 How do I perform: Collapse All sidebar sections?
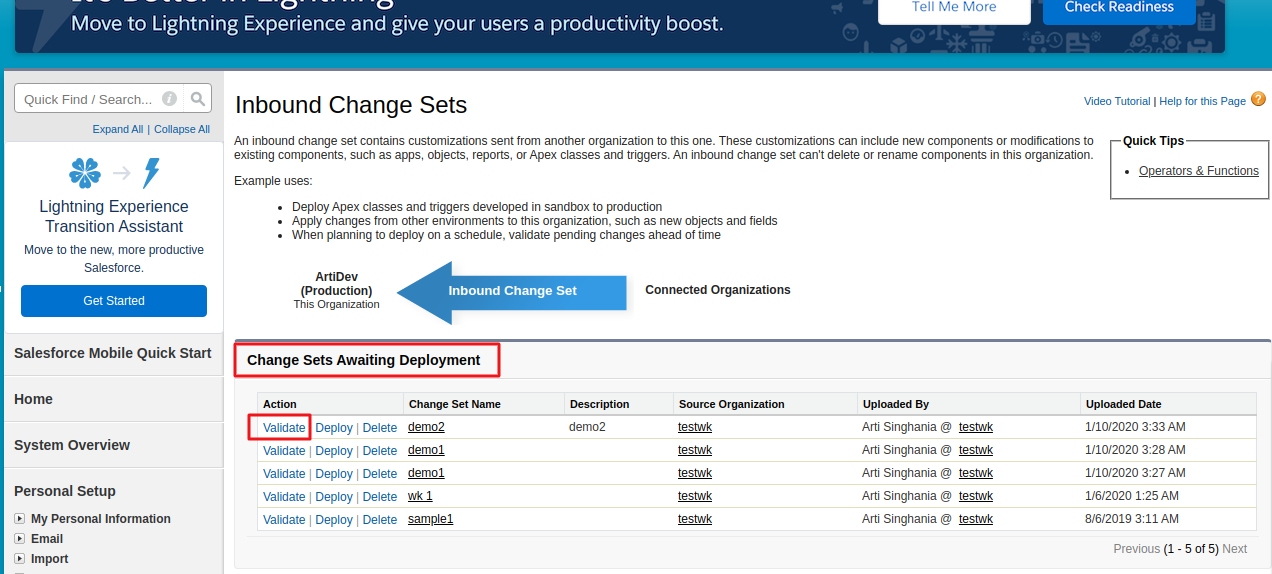click(x=182, y=129)
